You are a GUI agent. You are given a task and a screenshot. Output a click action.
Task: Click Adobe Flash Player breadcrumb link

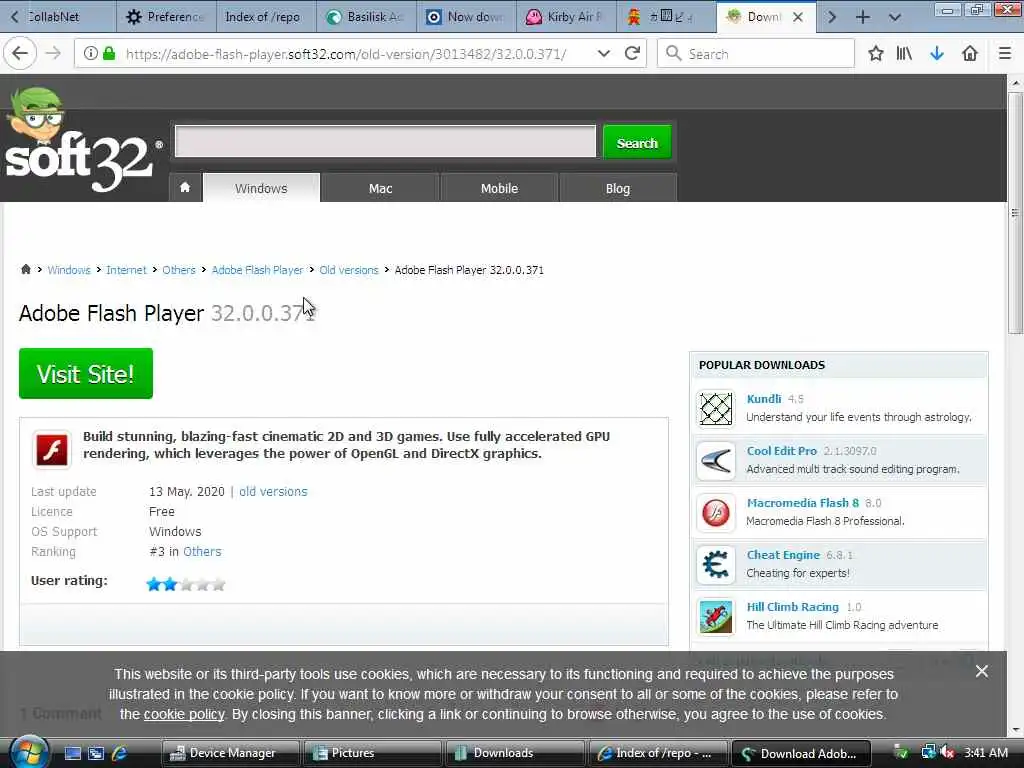[x=257, y=270]
